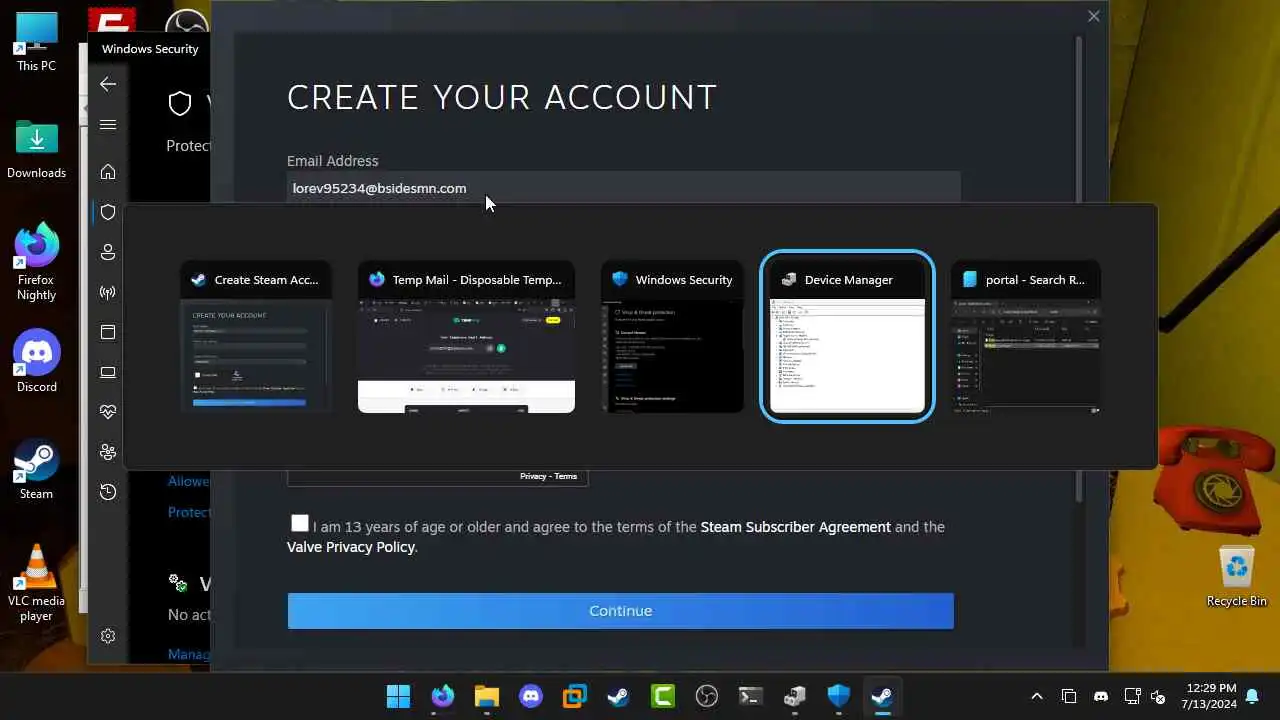Open Steam Subscriber Agreement link
Image resolution: width=1280 pixels, height=720 pixels.
click(x=796, y=527)
